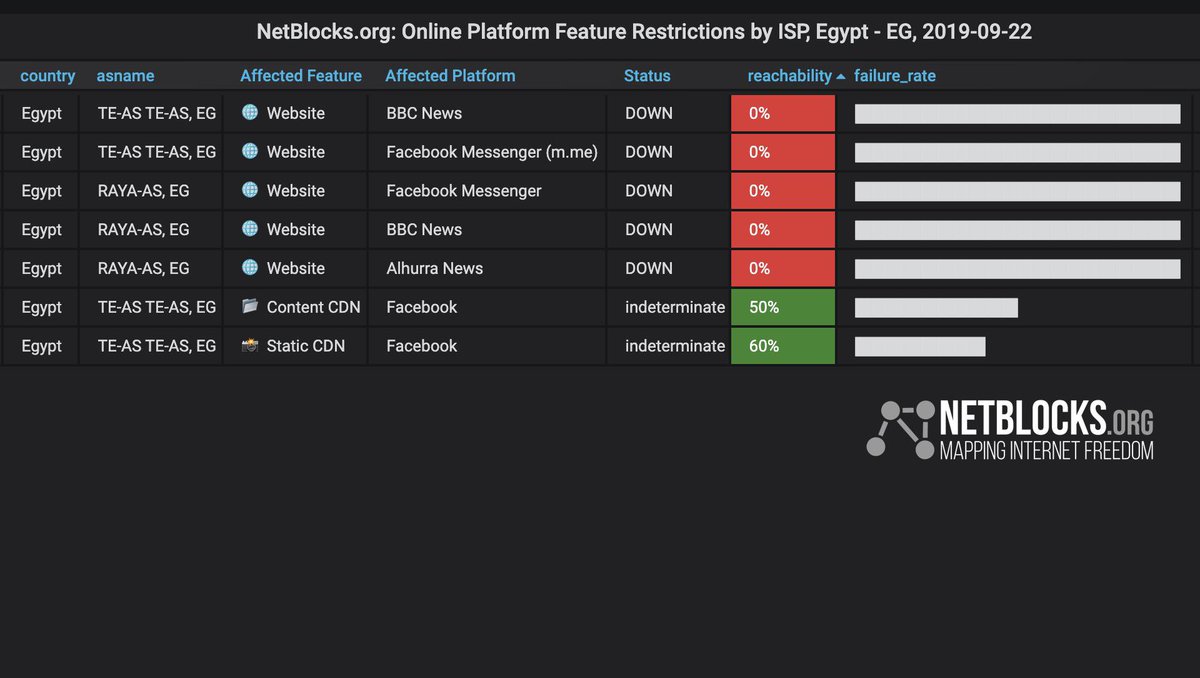Screen dimensions: 1200x678
Task: Click the Affected Feature column header
Action: [x=301, y=75]
